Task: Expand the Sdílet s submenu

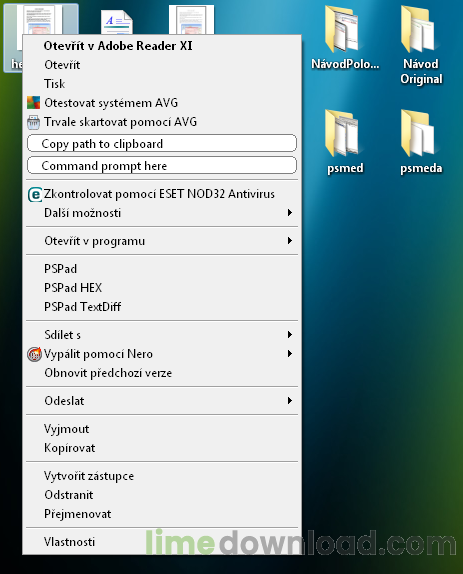Action: 162,335
